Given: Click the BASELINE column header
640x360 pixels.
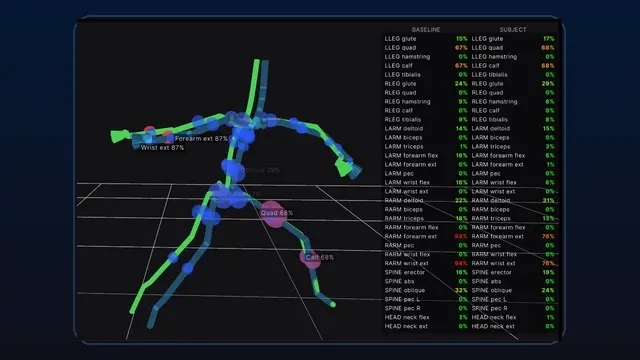Looking at the screenshot, I should [x=426, y=30].
